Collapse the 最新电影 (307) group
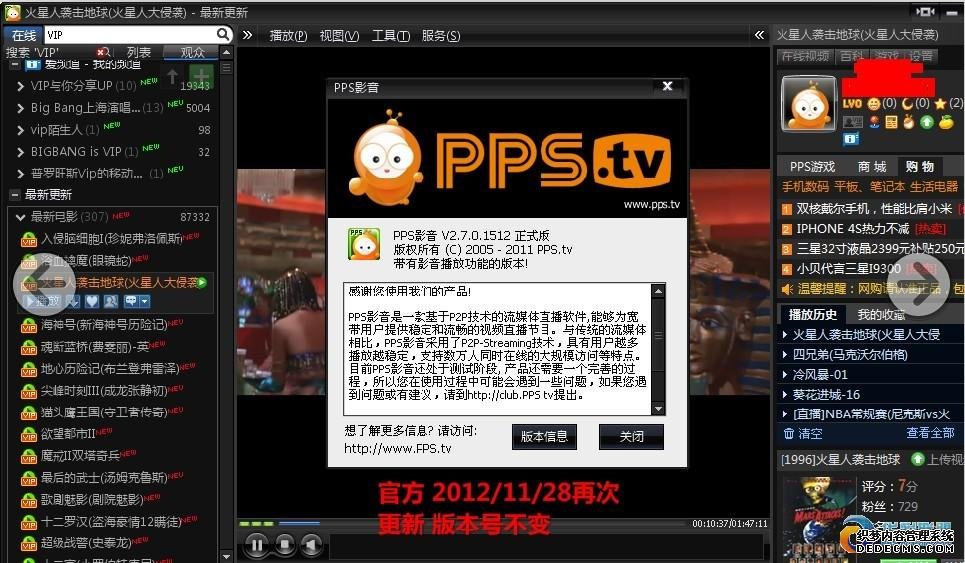 click(20, 217)
